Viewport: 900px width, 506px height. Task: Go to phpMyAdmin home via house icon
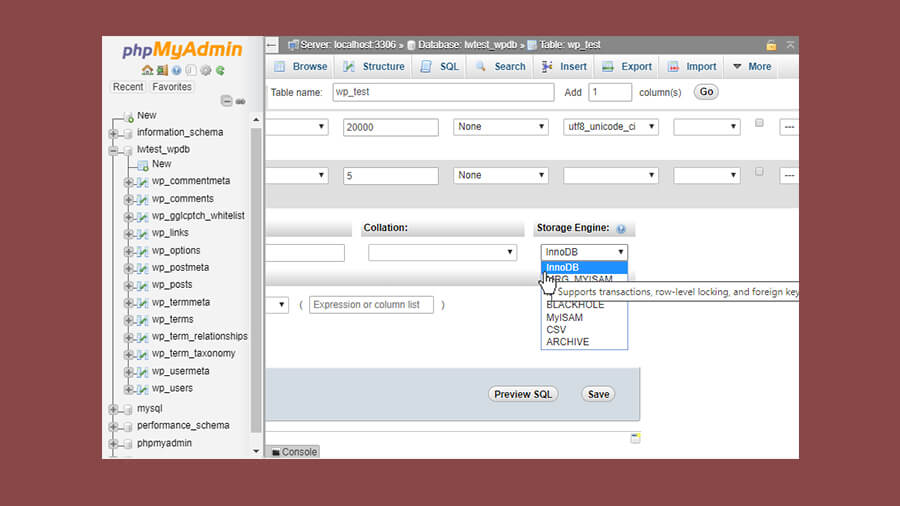(147, 71)
